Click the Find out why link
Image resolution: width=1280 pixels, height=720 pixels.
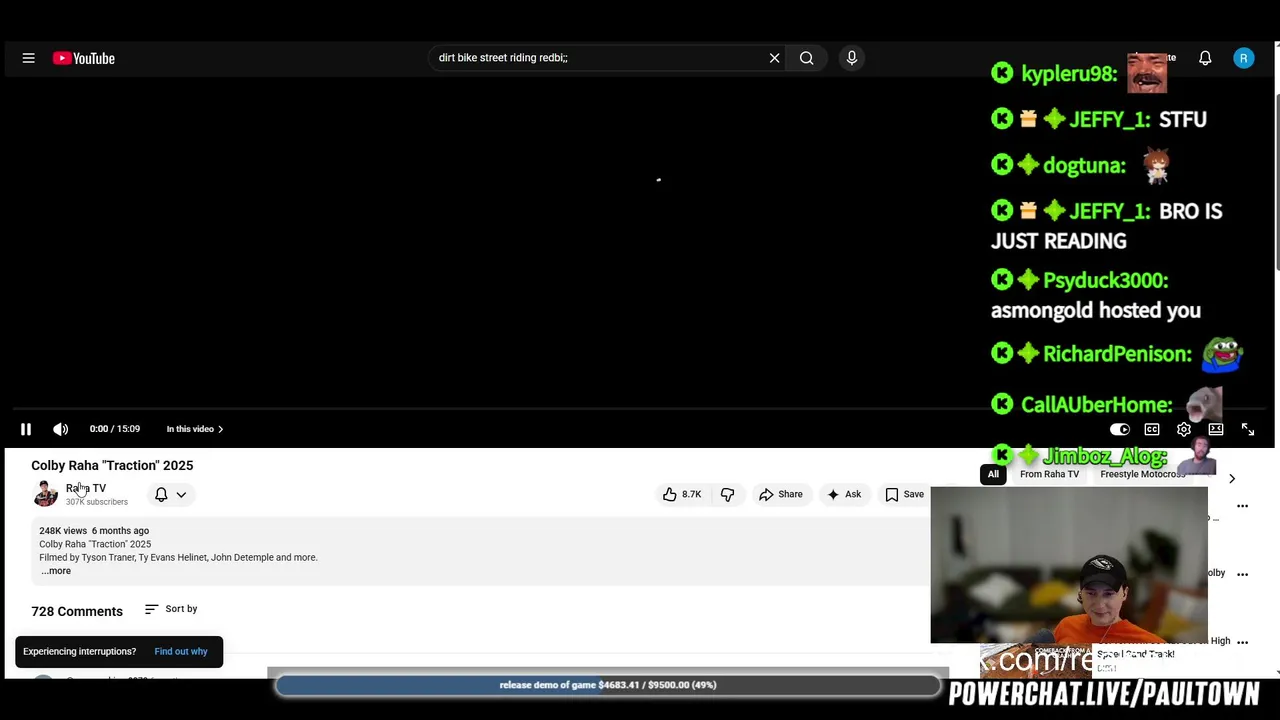(x=181, y=651)
